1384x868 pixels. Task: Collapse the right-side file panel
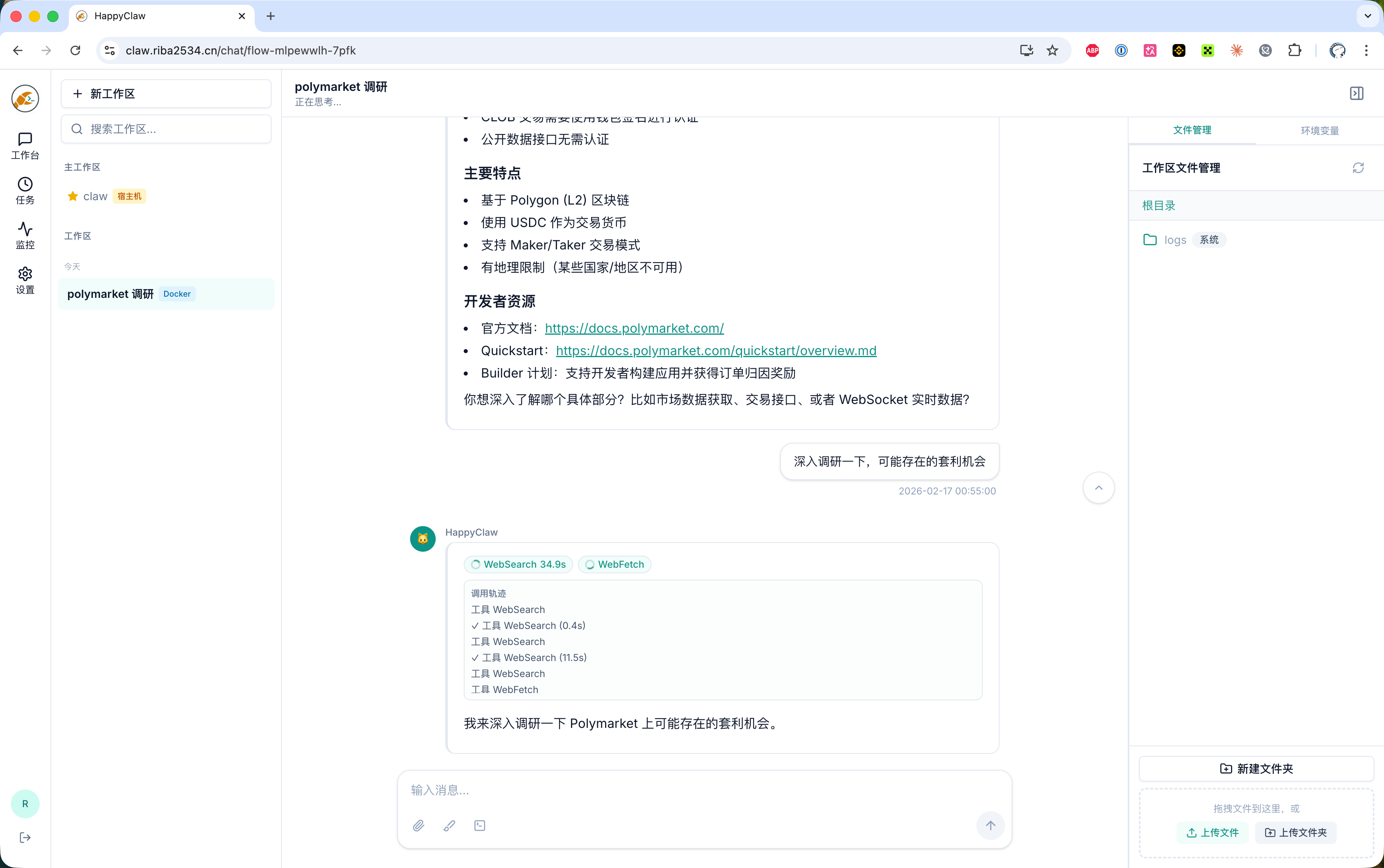tap(1356, 93)
